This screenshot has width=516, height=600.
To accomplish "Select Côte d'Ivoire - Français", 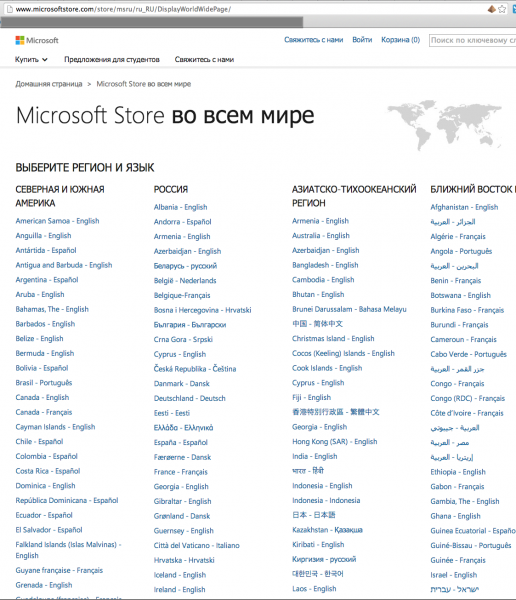I will (x=467, y=413).
